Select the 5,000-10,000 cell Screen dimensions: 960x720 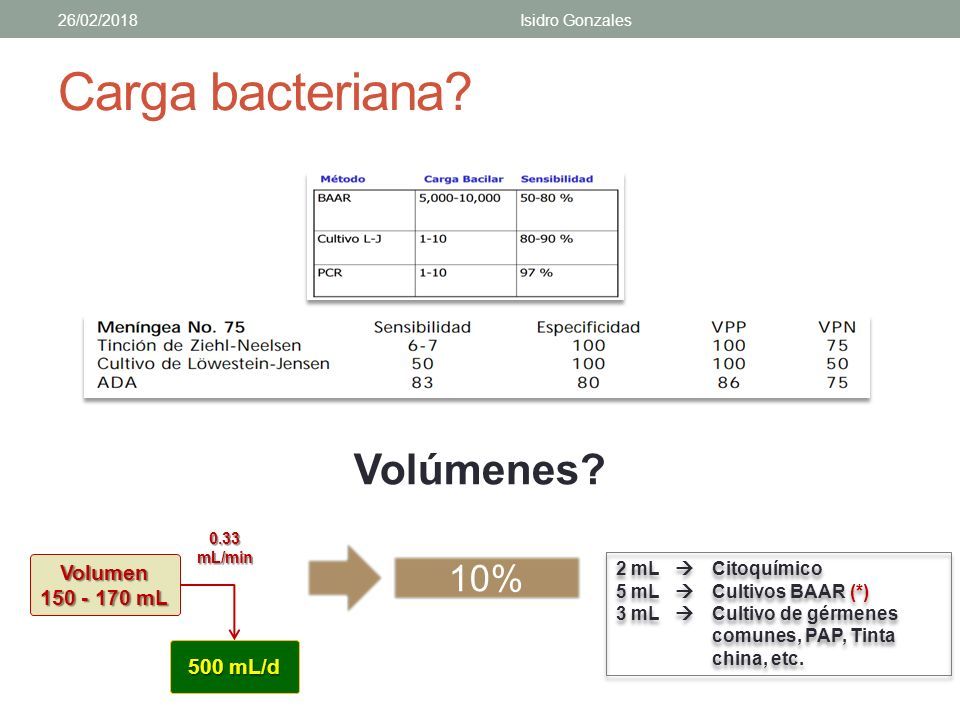466,210
